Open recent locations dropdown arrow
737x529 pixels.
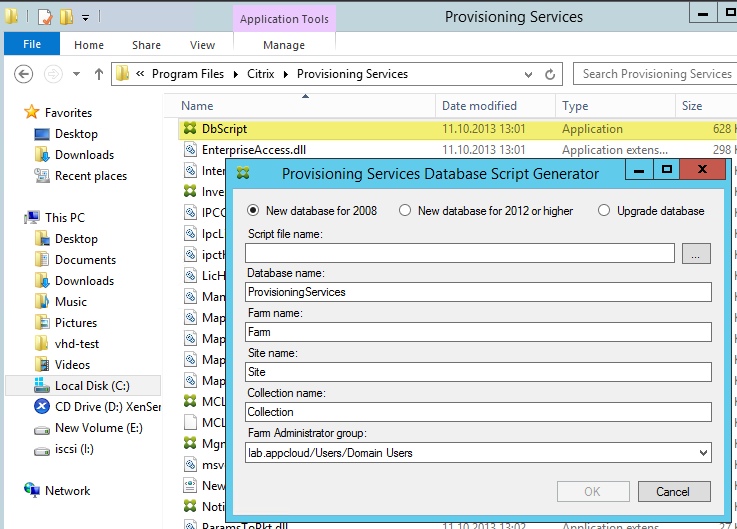click(x=76, y=74)
